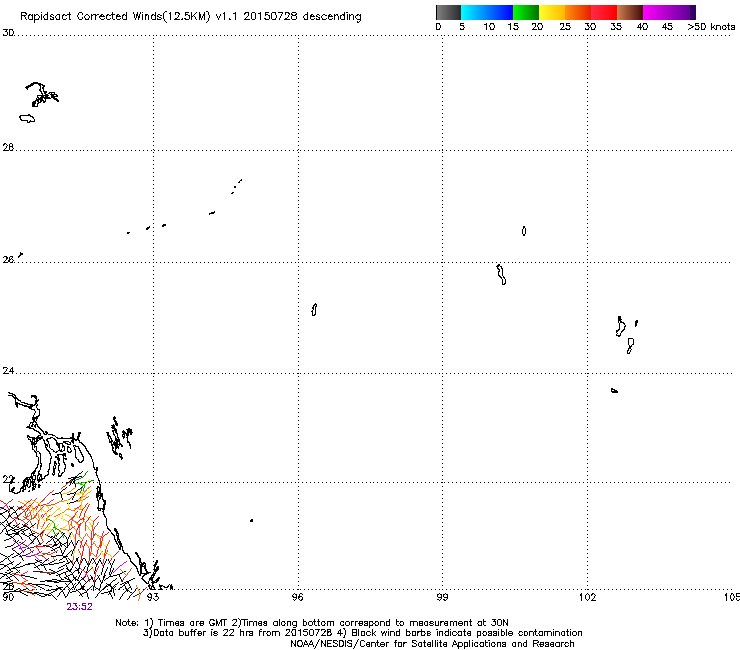Click the red 30-35 knots color band

(604, 12)
